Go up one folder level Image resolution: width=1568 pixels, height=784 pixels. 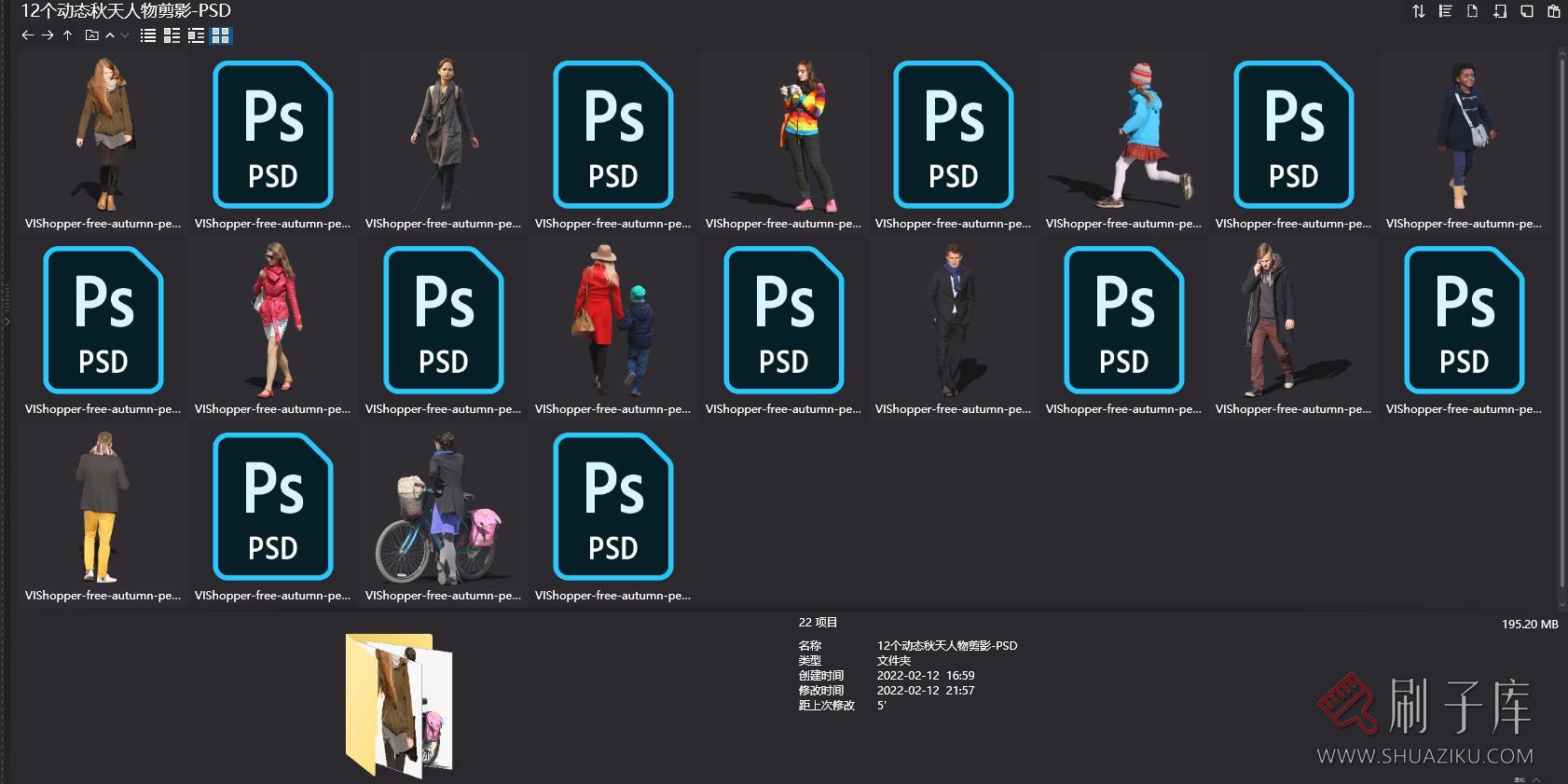tap(67, 35)
